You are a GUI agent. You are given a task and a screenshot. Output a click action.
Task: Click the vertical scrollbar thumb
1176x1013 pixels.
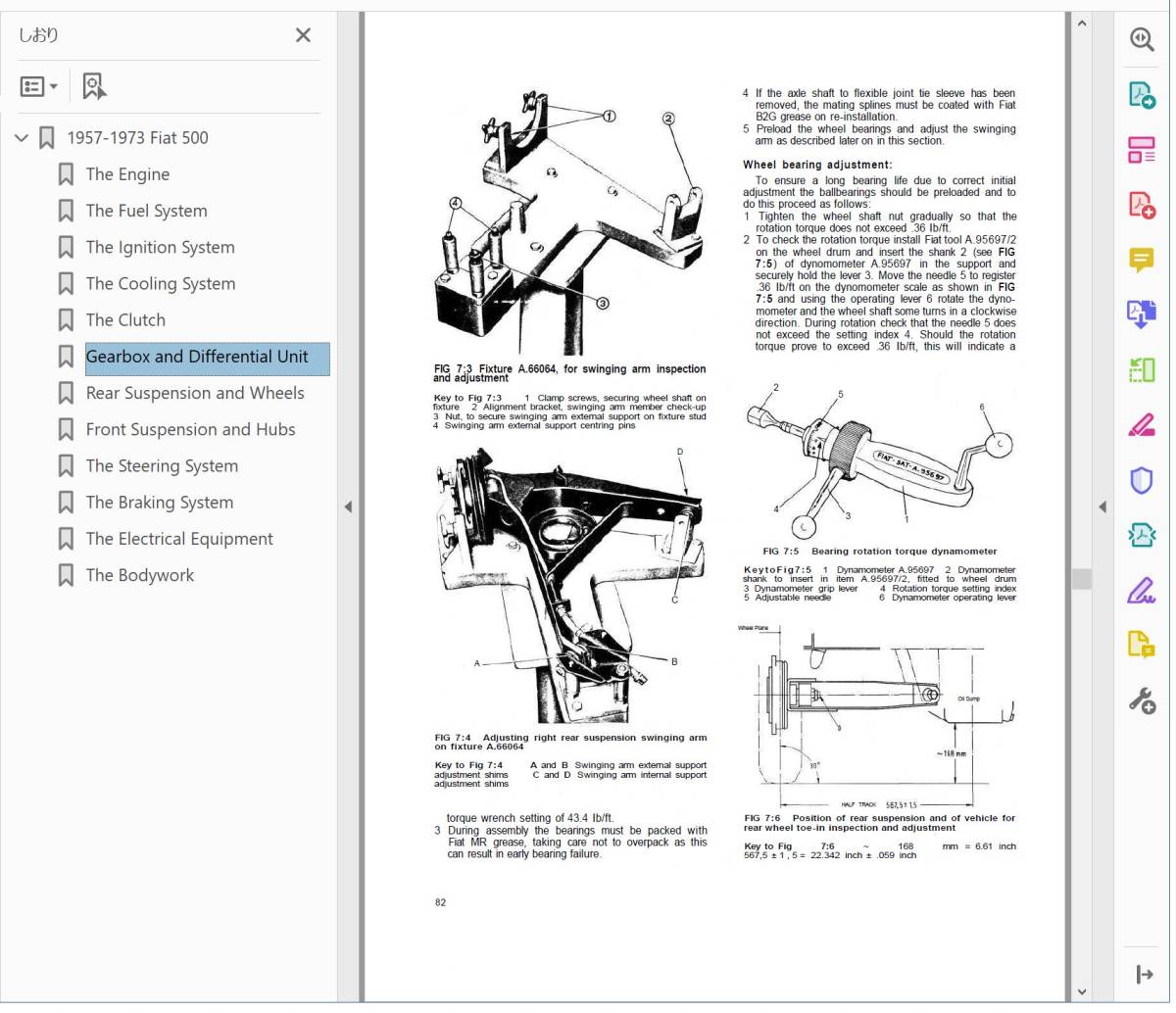click(1082, 579)
